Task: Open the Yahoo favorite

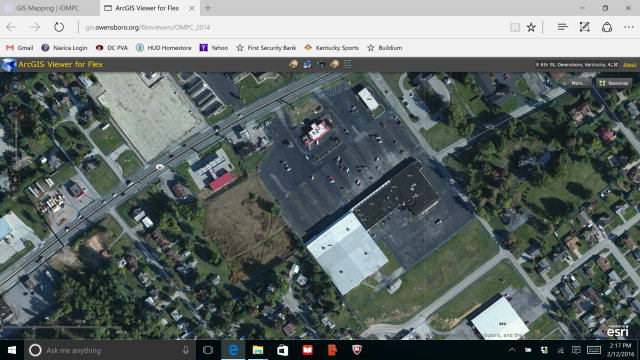Action: 214,48
